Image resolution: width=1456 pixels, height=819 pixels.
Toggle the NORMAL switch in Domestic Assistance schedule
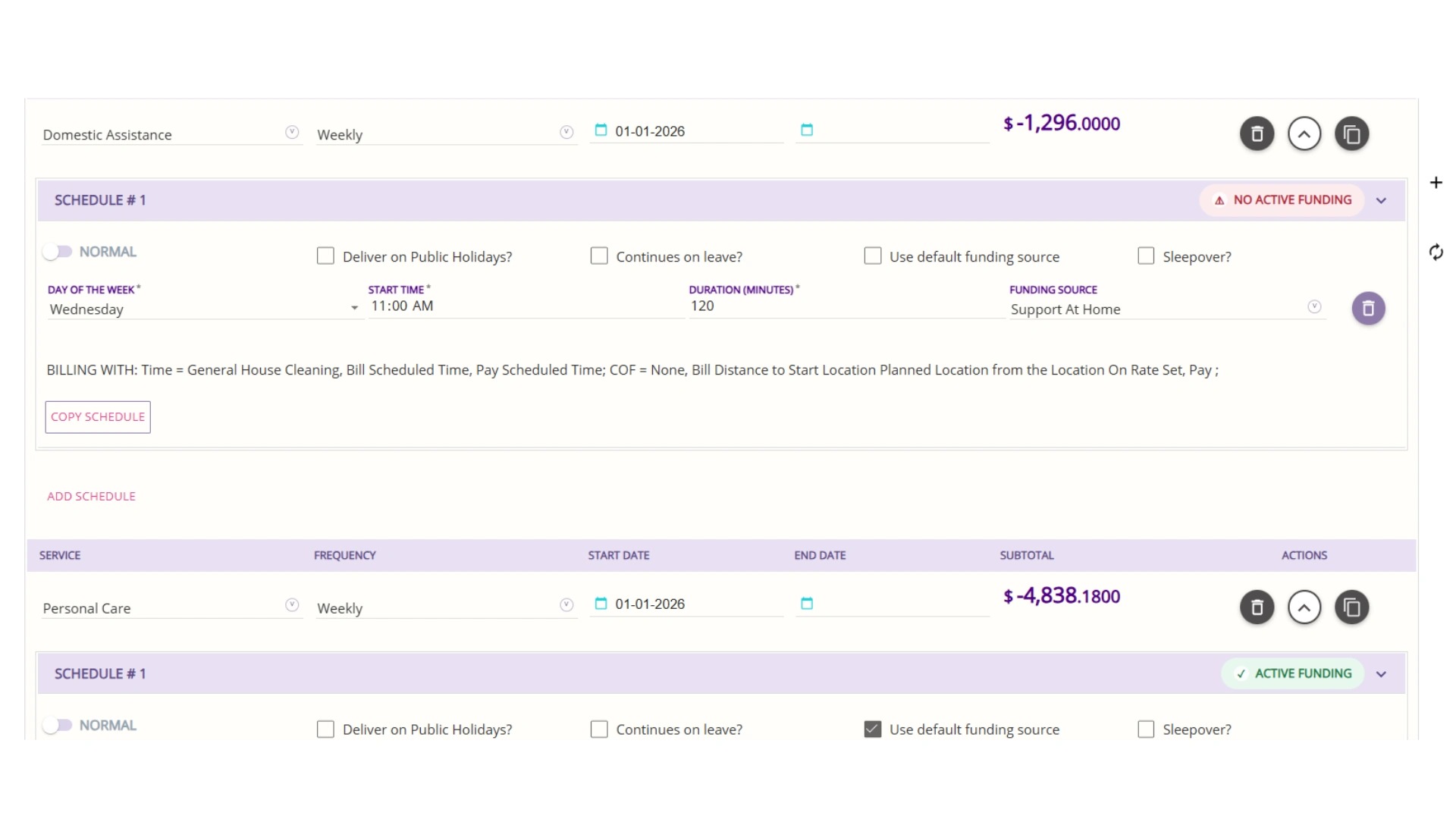pos(58,252)
